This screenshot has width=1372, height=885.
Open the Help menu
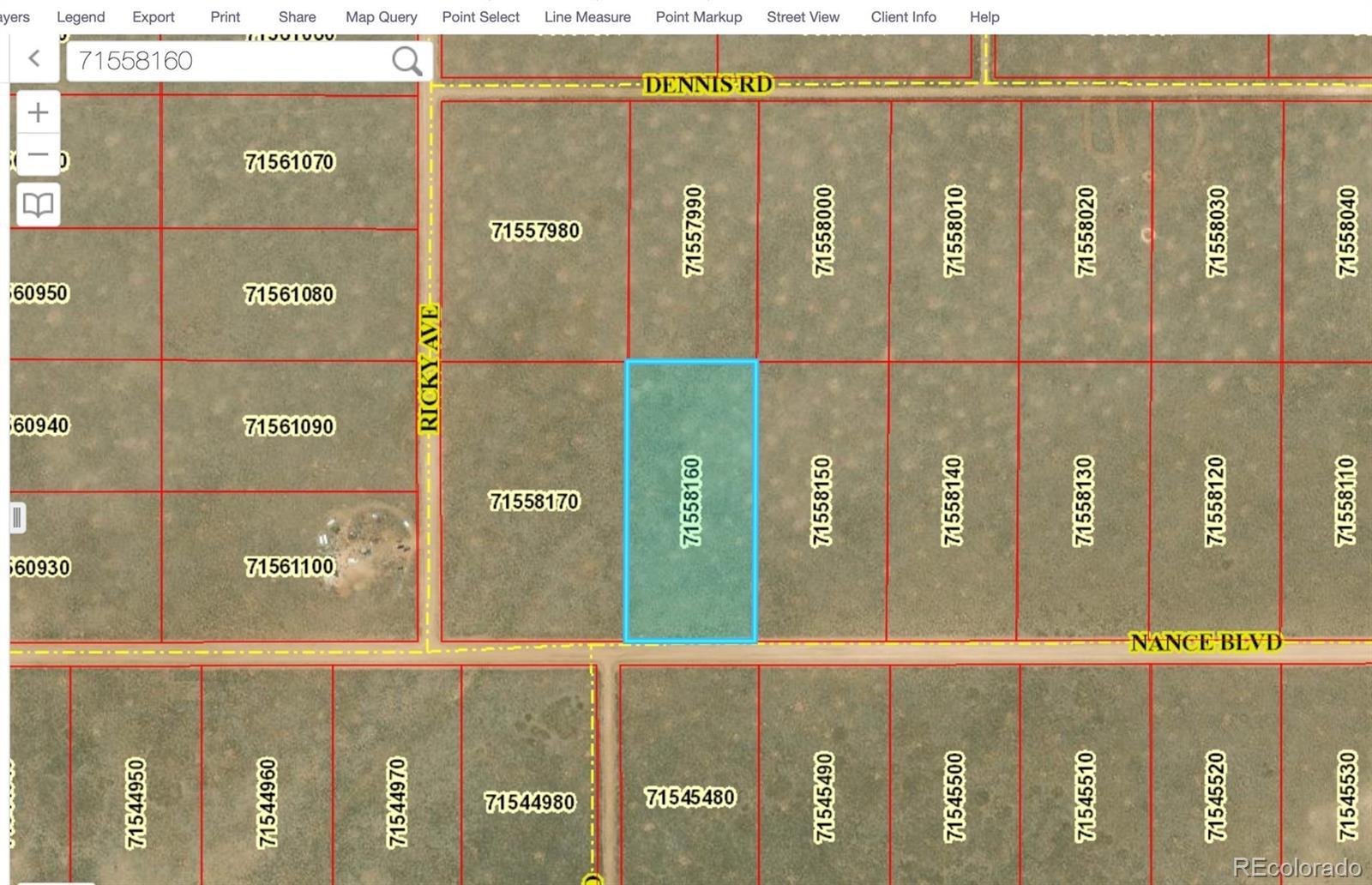pyautogui.click(x=984, y=16)
